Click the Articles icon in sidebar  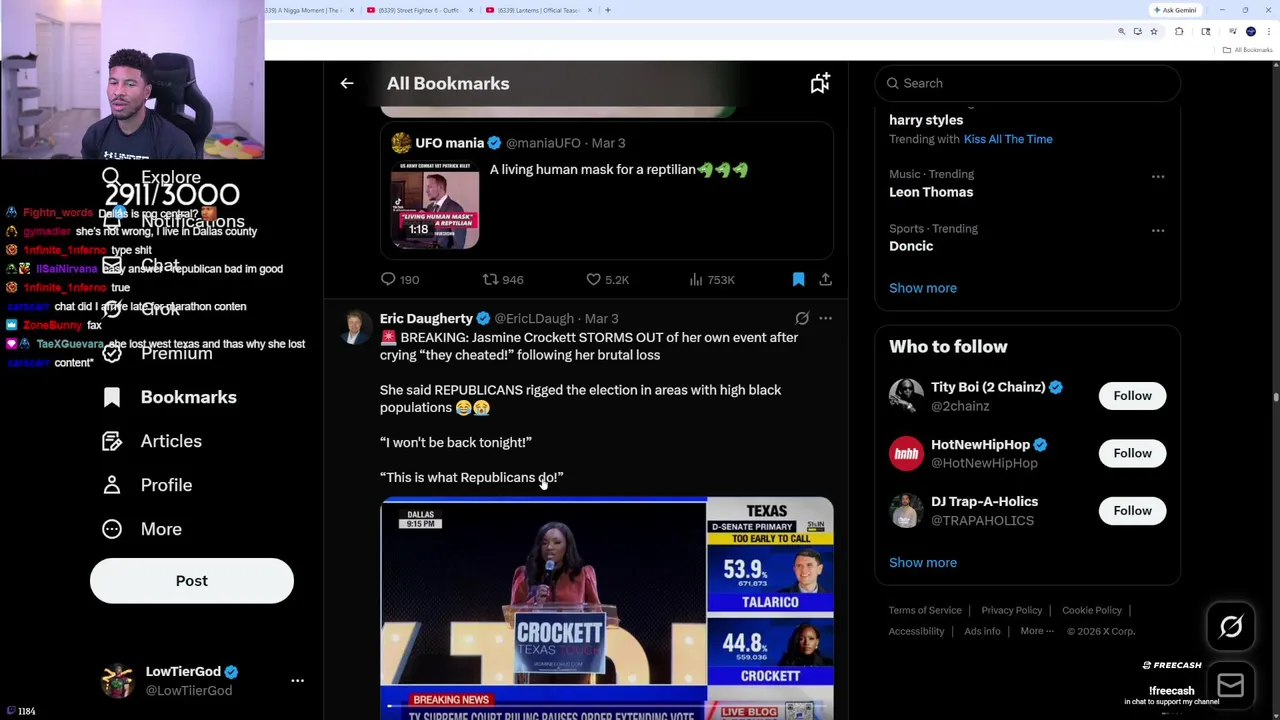[112, 441]
